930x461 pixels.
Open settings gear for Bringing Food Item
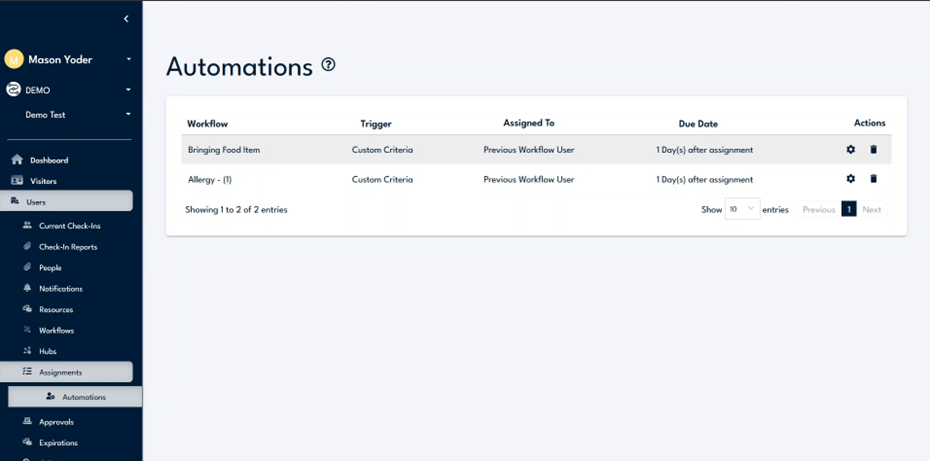click(851, 150)
